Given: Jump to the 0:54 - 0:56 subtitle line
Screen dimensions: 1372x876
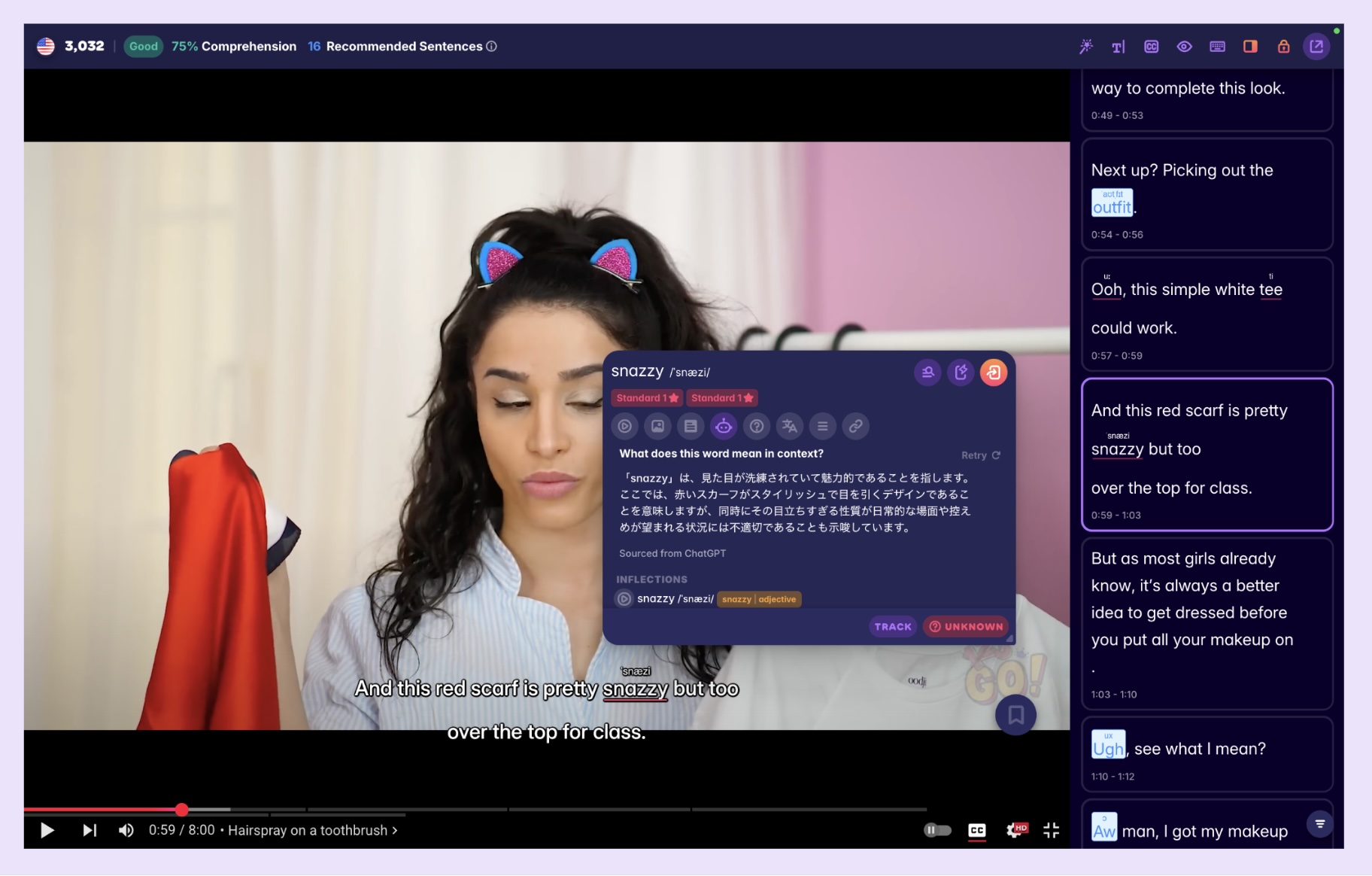Looking at the screenshot, I should (x=1207, y=194).
